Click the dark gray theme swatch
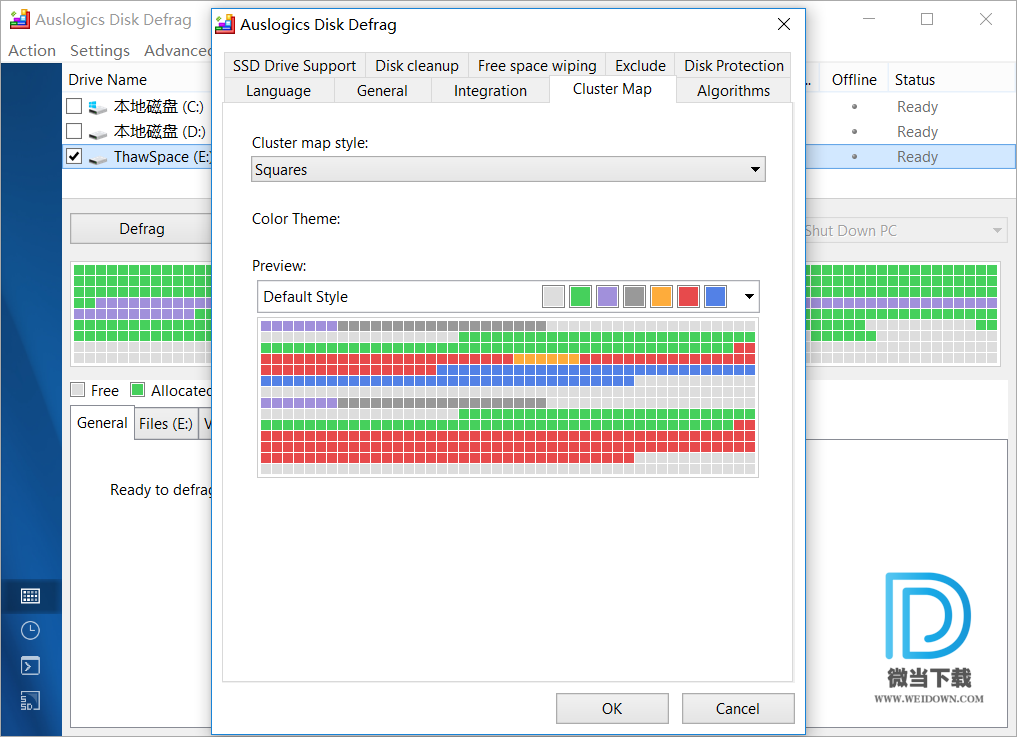This screenshot has width=1017, height=737. (x=634, y=296)
